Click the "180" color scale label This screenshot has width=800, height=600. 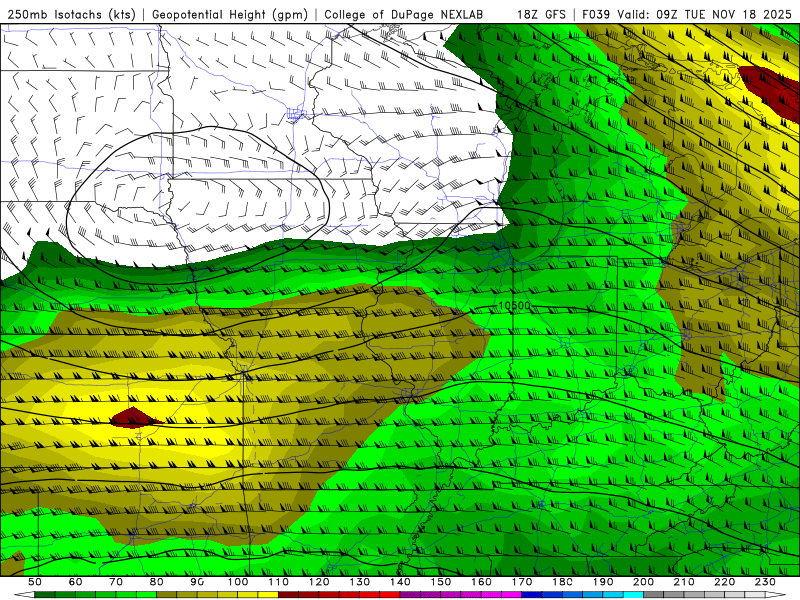[x=562, y=582]
